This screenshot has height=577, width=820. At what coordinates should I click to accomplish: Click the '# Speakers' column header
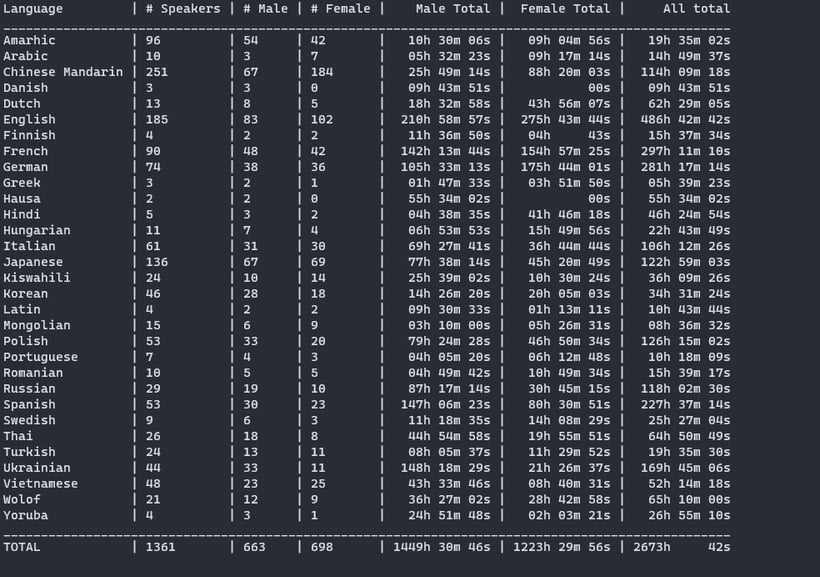[x=183, y=9]
